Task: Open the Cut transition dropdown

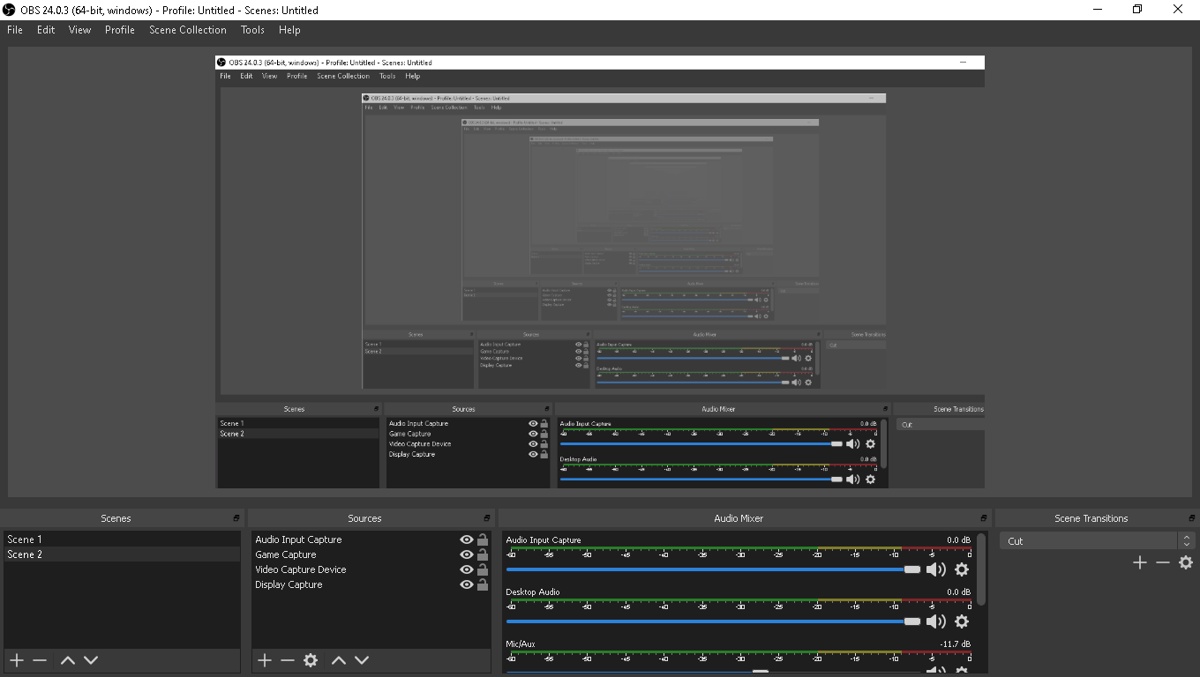Action: pyautogui.click(x=1097, y=541)
